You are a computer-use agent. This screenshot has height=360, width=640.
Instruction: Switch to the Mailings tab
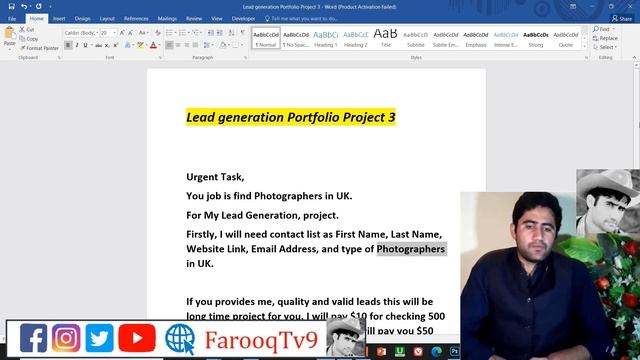pyautogui.click(x=167, y=19)
